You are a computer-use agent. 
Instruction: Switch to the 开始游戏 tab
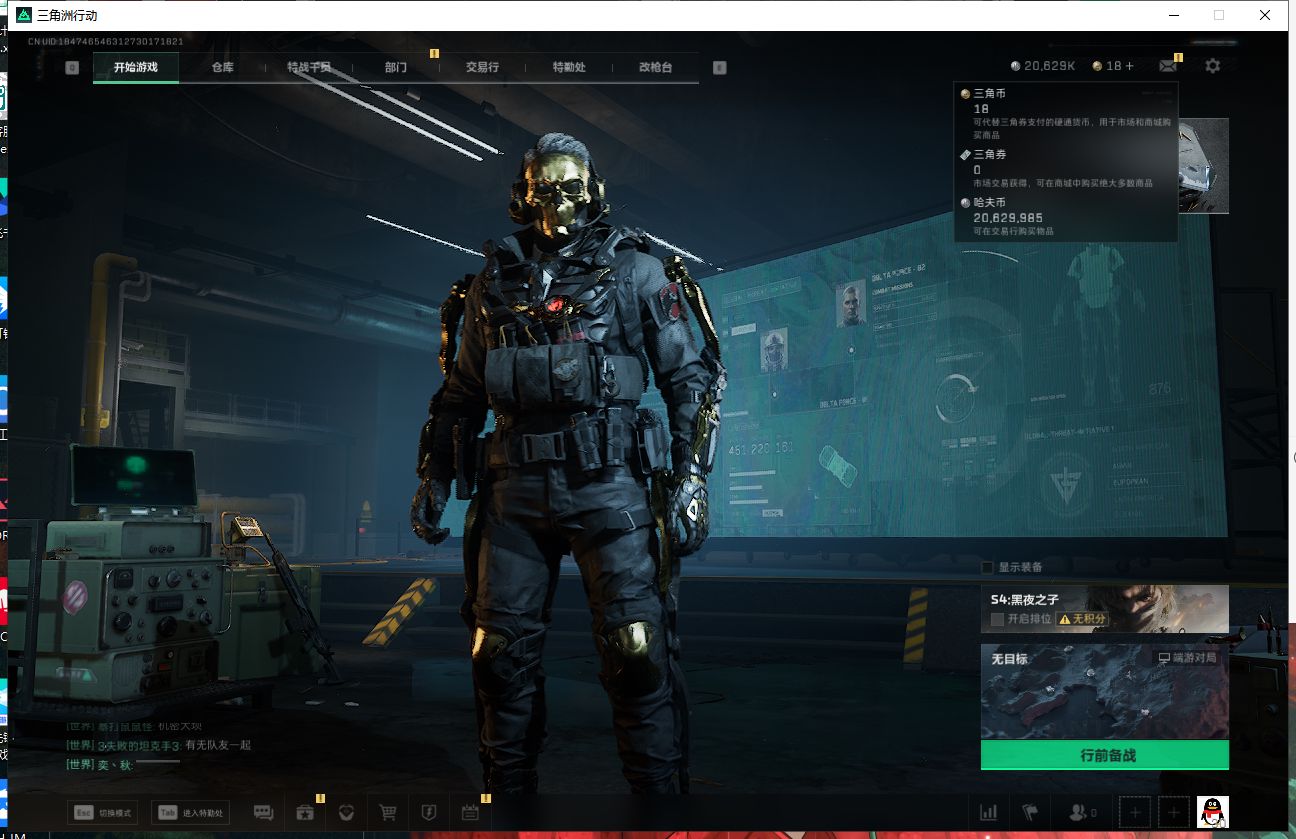click(136, 67)
